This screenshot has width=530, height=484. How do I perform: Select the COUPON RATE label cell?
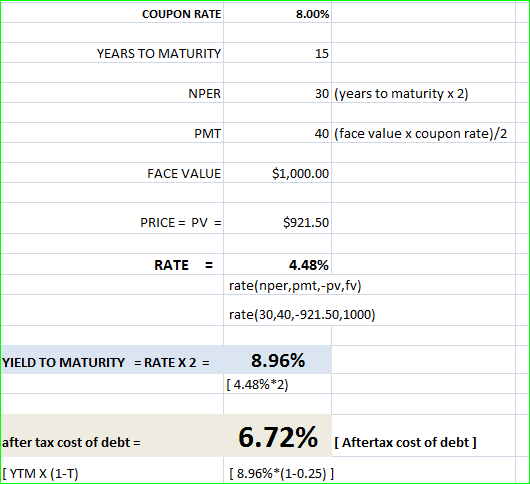click(182, 14)
